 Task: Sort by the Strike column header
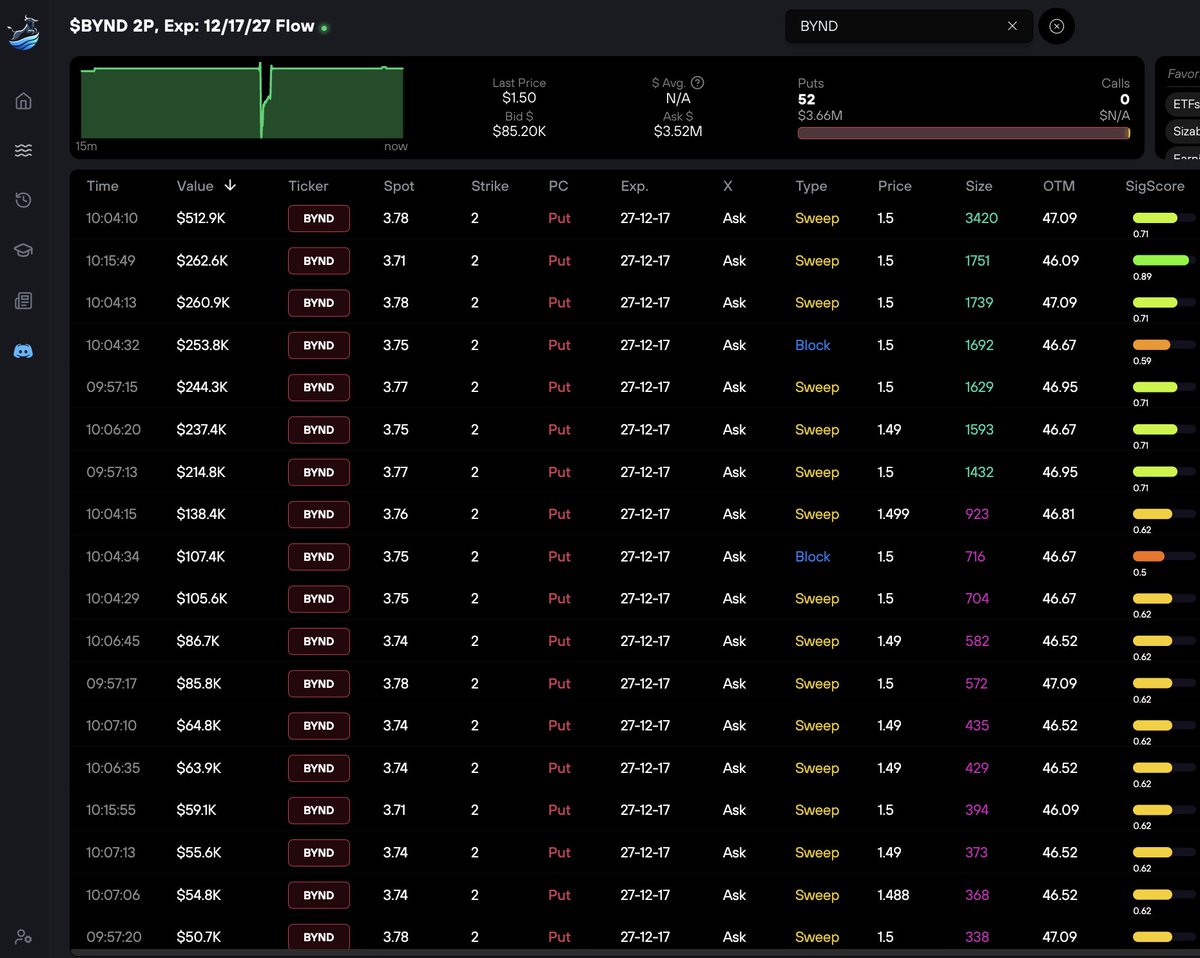[490, 186]
